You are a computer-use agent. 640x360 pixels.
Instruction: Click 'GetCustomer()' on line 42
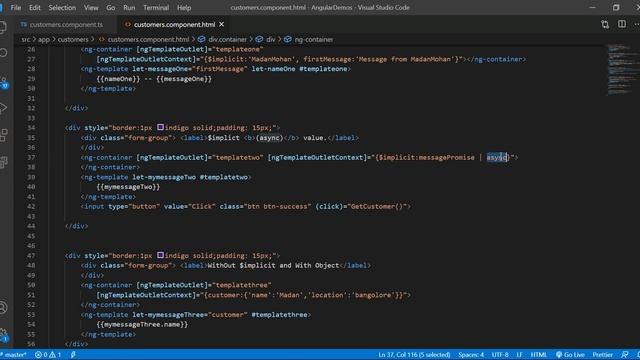coord(378,207)
